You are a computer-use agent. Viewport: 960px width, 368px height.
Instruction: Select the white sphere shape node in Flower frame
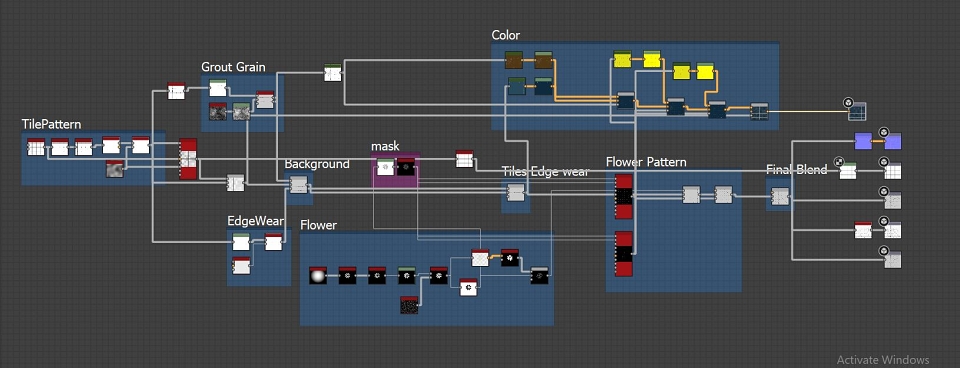[x=318, y=276]
